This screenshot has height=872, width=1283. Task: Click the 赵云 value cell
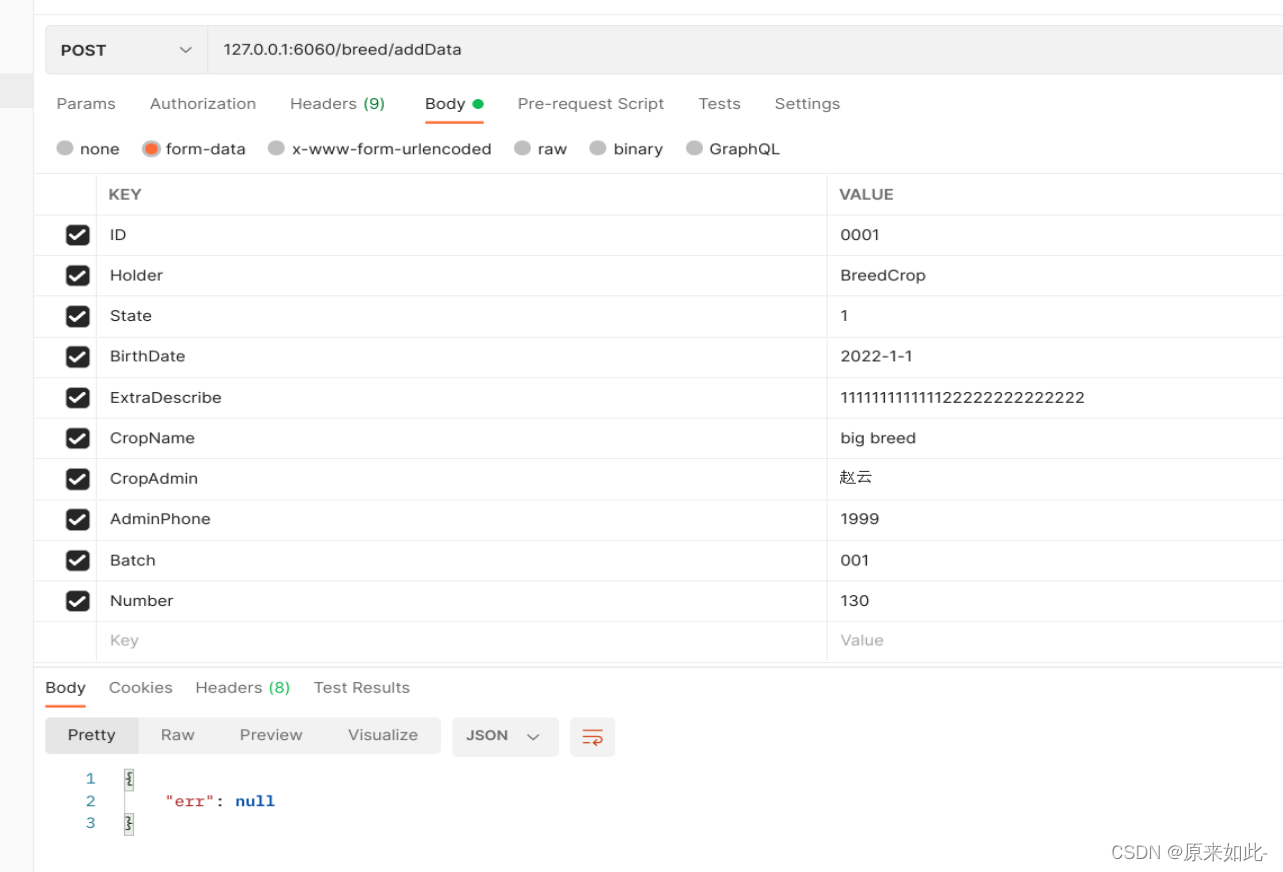[1055, 479]
